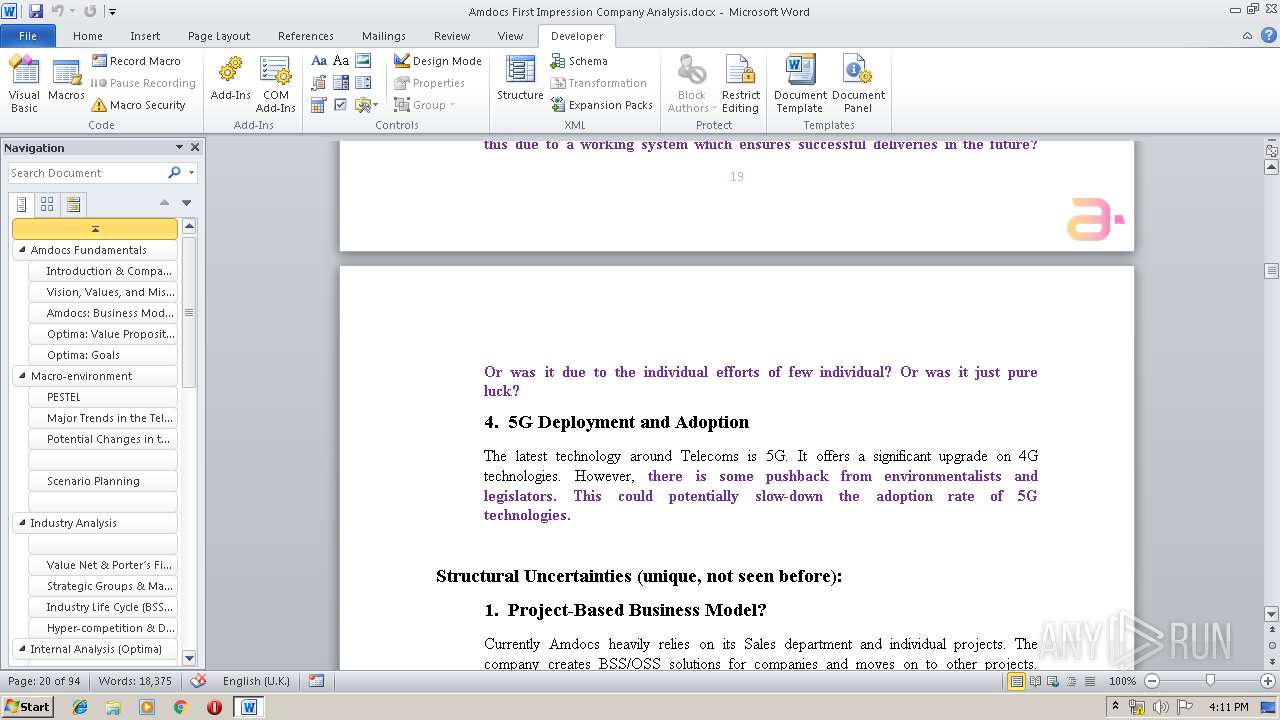Open XML Expansion Packs
Image resolution: width=1280 pixels, height=720 pixels.
[x=601, y=105]
